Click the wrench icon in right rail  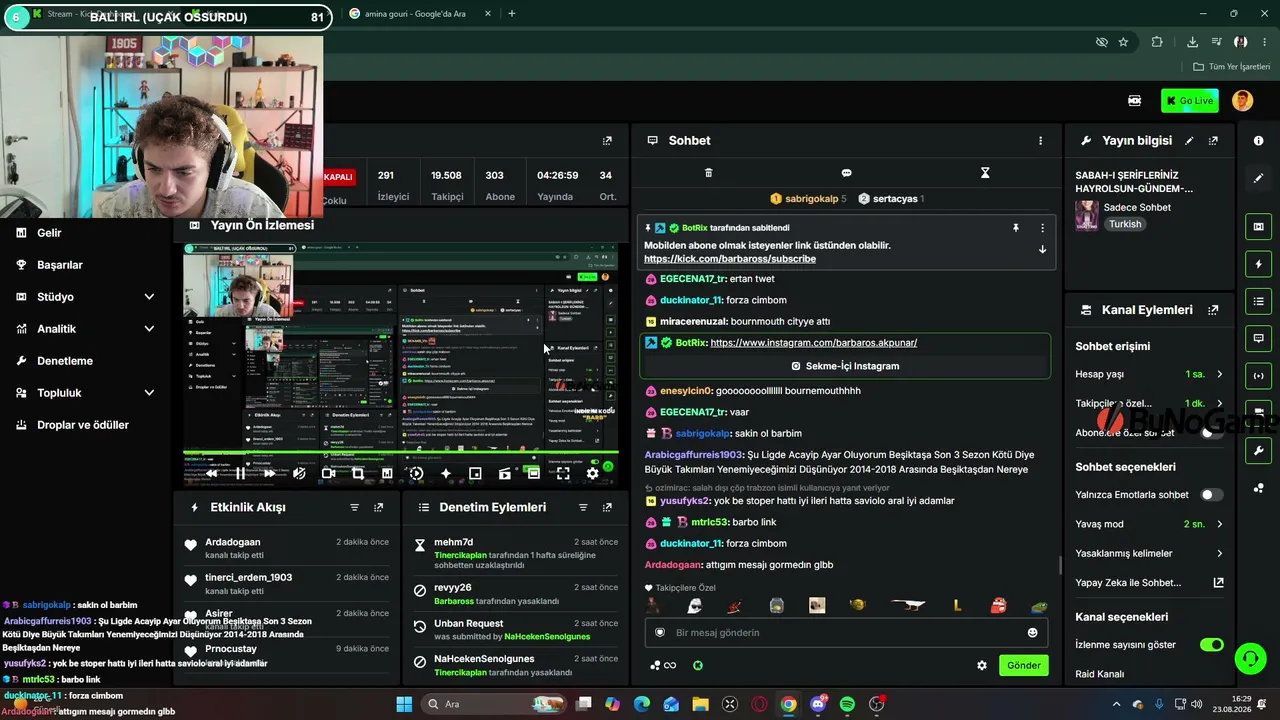(1259, 450)
